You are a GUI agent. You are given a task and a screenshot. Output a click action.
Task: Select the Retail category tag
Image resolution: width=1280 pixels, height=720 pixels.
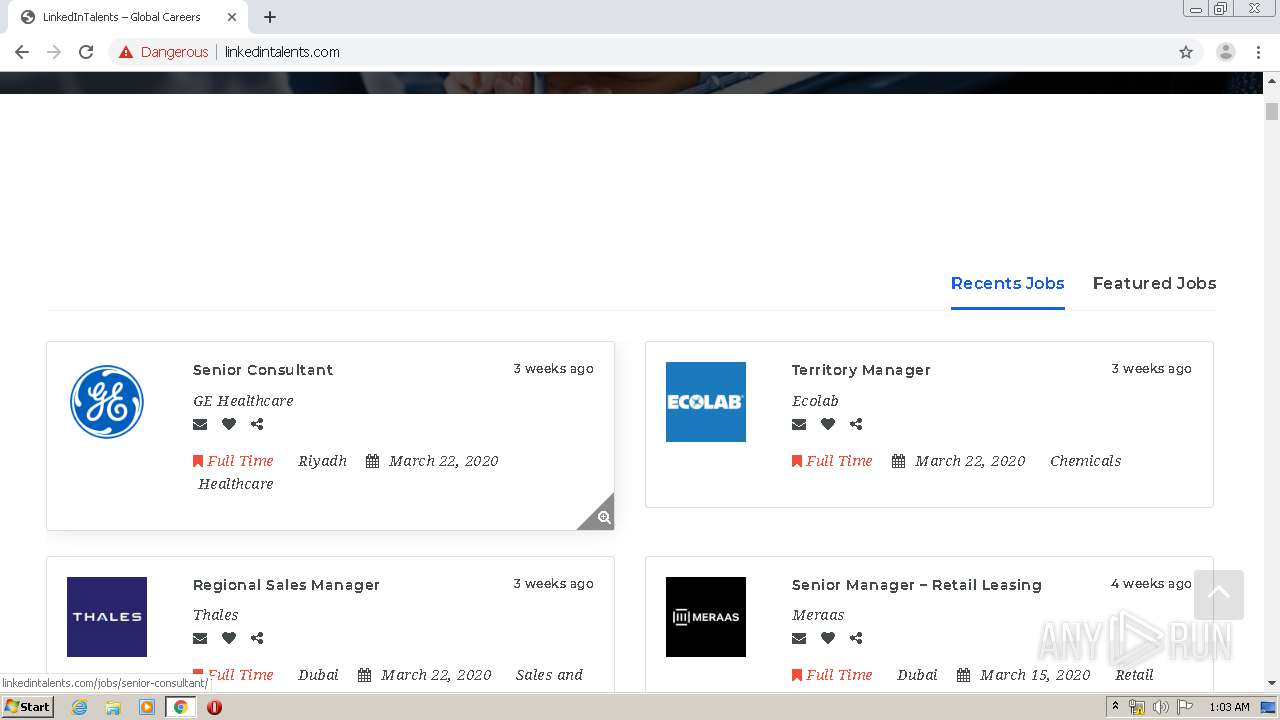(1134, 675)
